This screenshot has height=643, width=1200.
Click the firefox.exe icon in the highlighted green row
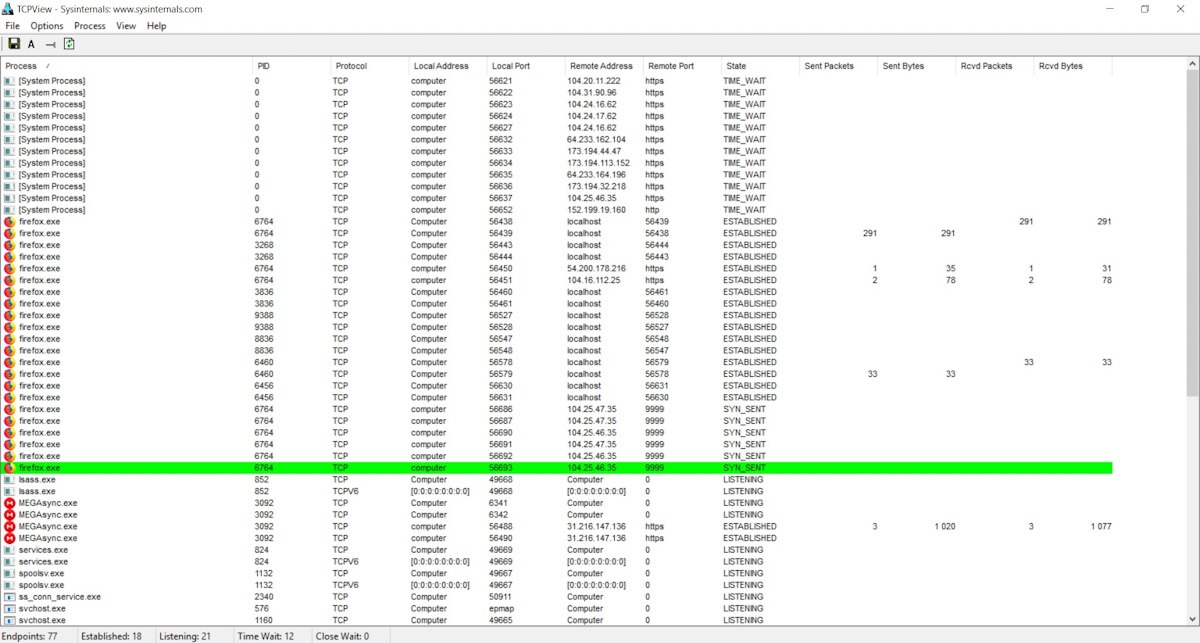pos(9,468)
